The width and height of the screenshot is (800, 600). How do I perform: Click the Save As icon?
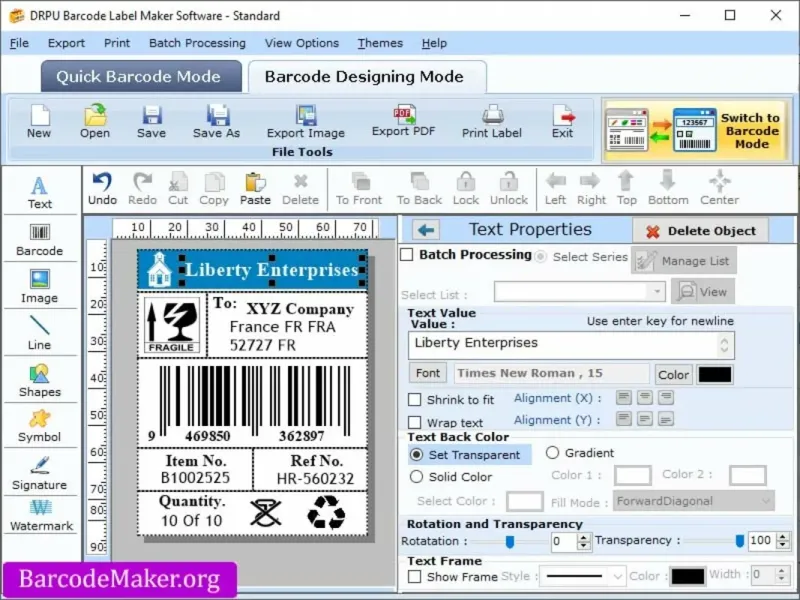[x=217, y=121]
